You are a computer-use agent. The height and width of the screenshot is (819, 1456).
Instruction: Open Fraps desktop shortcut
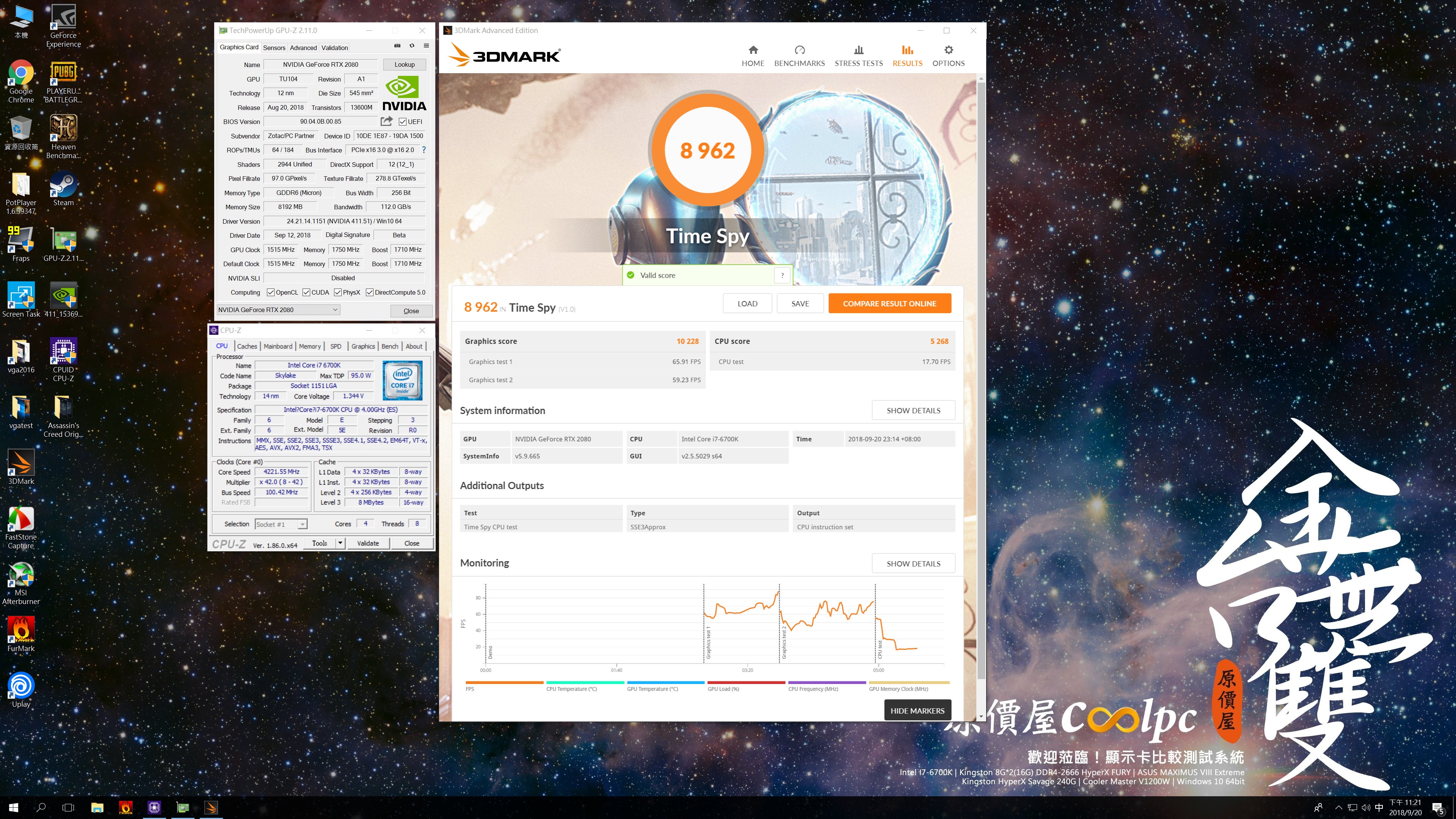click(21, 244)
